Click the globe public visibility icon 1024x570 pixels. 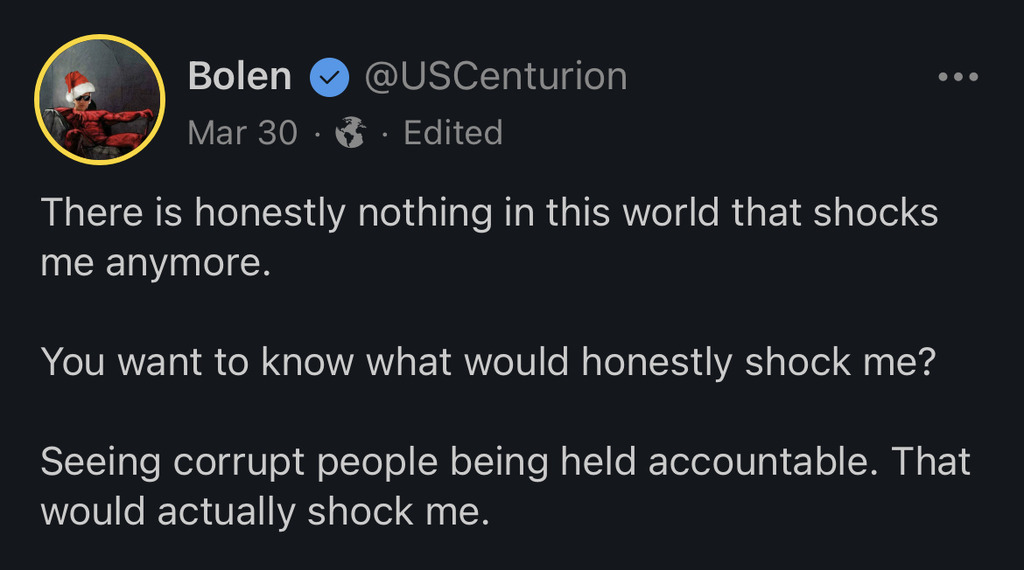pos(350,133)
